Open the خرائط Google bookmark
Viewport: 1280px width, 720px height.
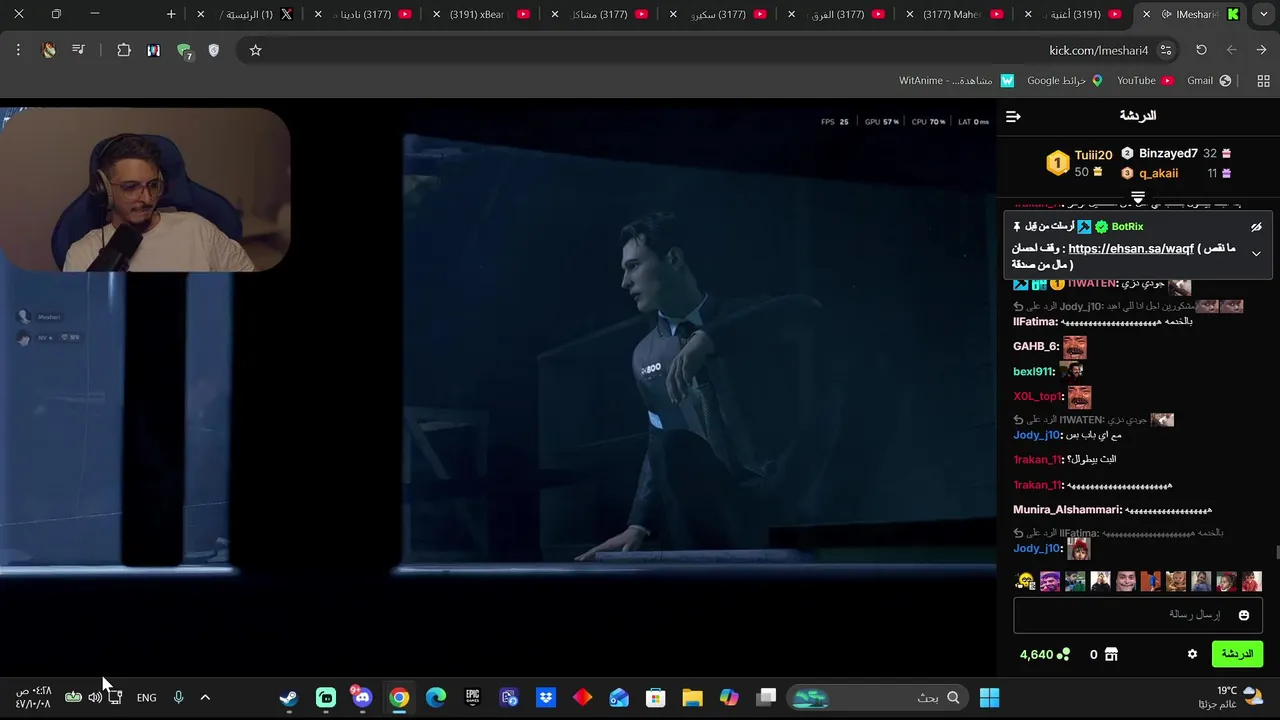pyautogui.click(x=1064, y=81)
